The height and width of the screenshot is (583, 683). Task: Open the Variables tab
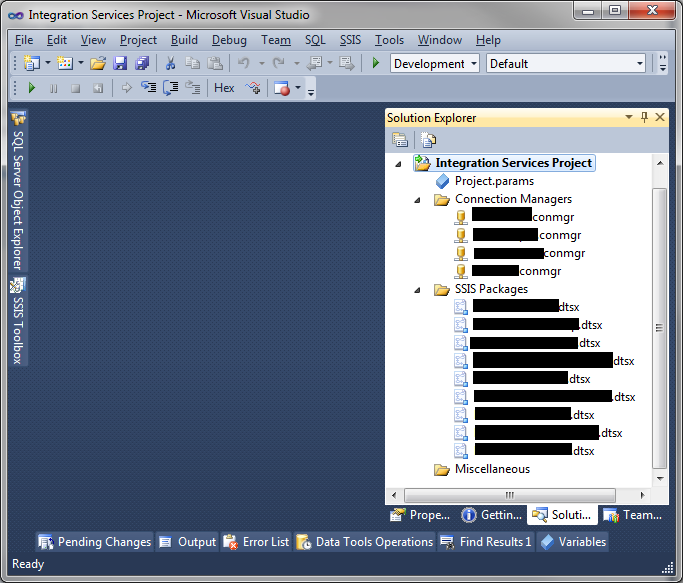[x=573, y=542]
